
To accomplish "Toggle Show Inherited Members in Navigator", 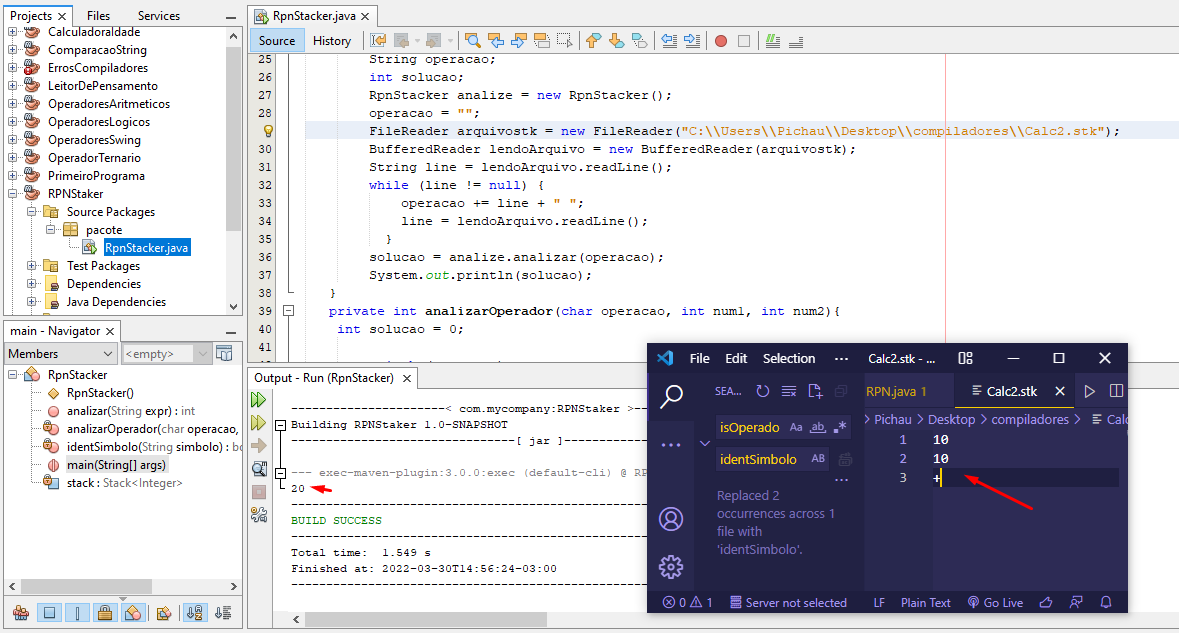I will [x=21, y=613].
